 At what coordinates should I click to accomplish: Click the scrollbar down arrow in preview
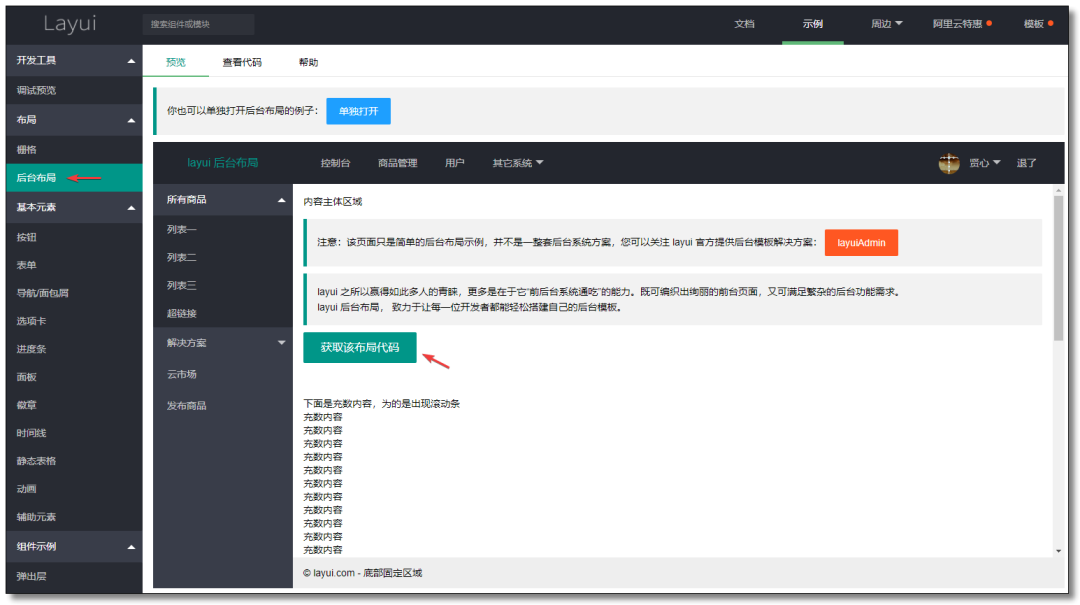[1058, 551]
